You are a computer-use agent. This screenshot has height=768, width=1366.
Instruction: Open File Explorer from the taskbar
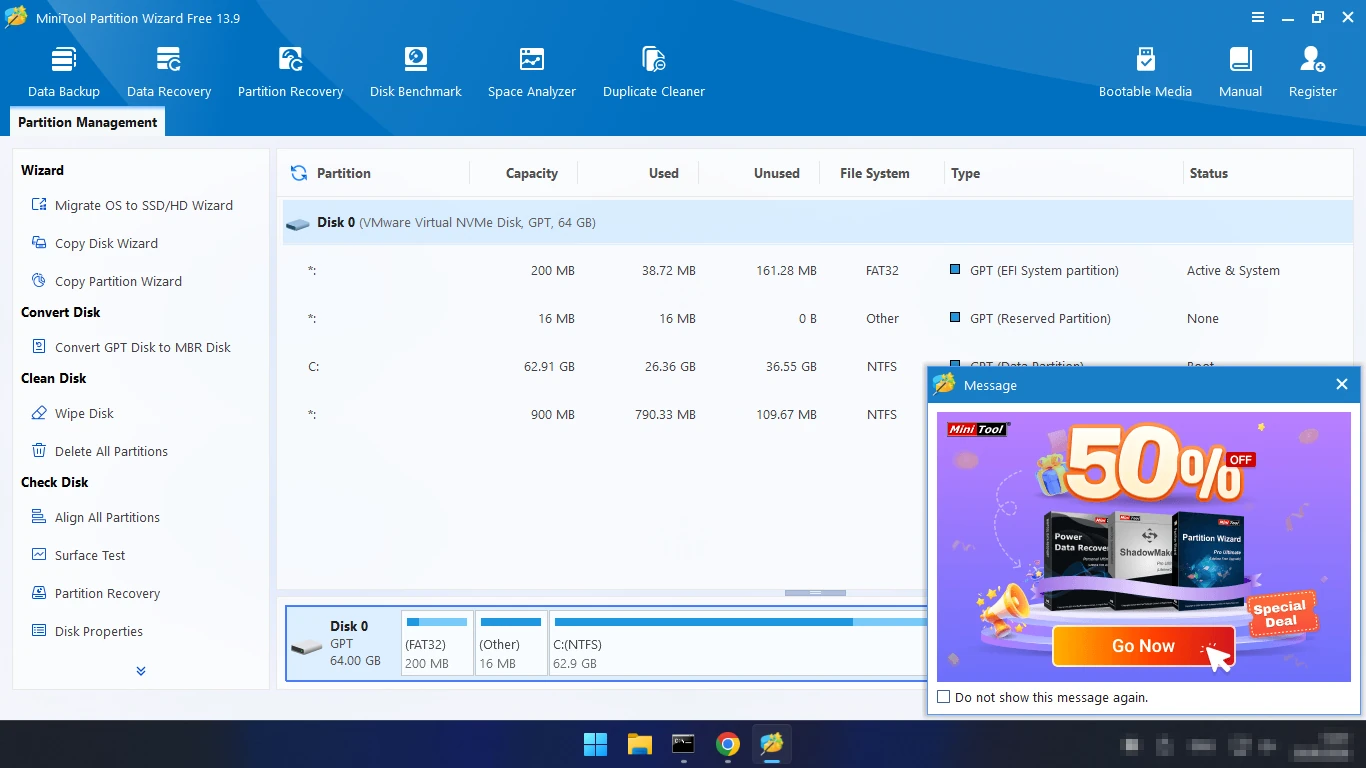(640, 744)
